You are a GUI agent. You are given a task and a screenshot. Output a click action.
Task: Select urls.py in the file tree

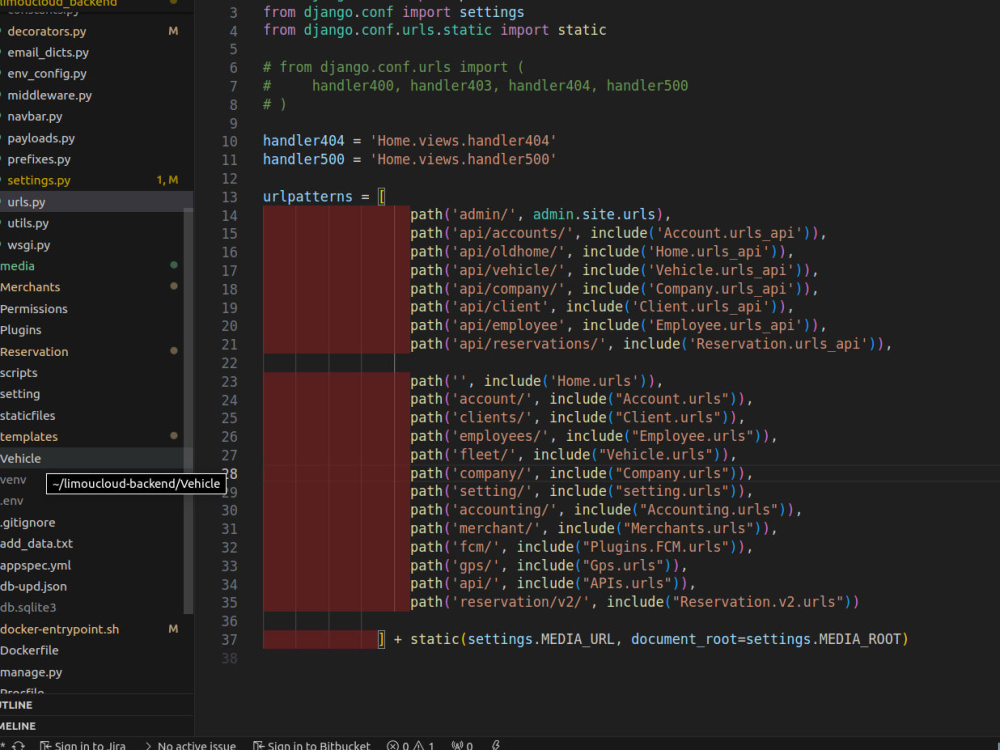coord(26,202)
